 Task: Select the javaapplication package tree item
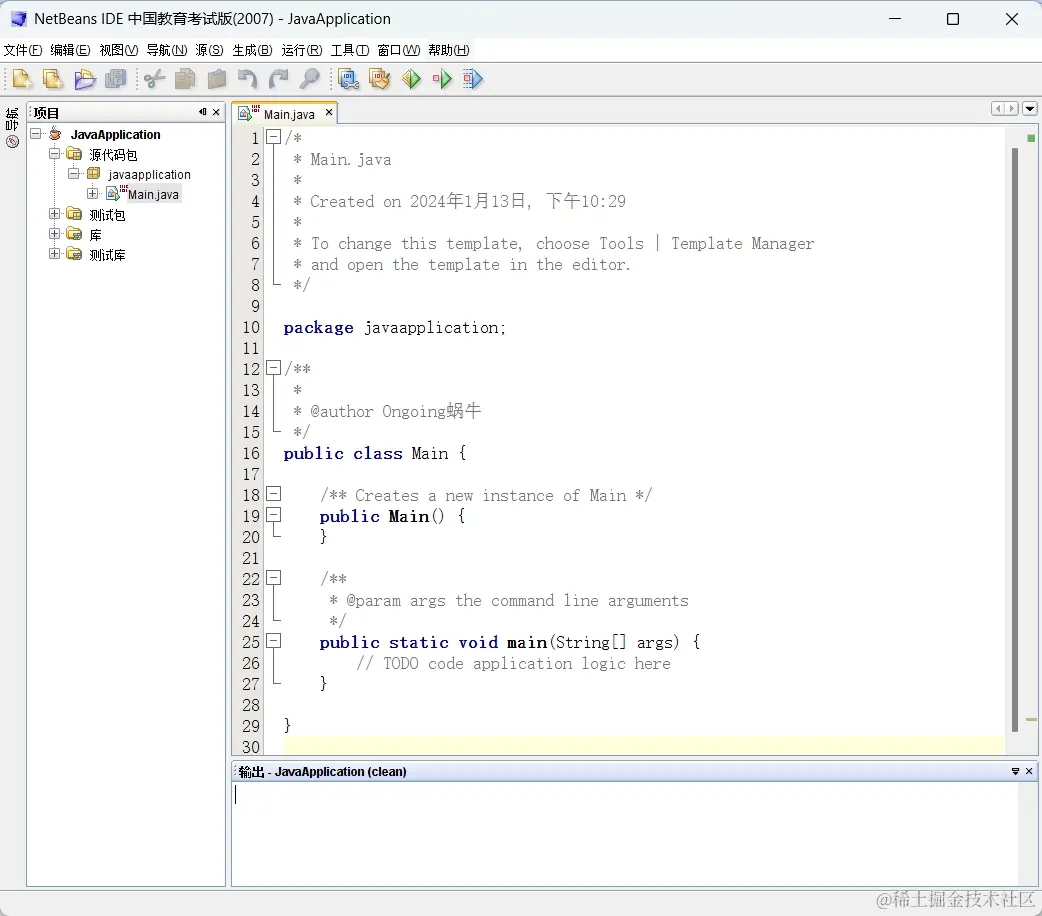[x=150, y=174]
